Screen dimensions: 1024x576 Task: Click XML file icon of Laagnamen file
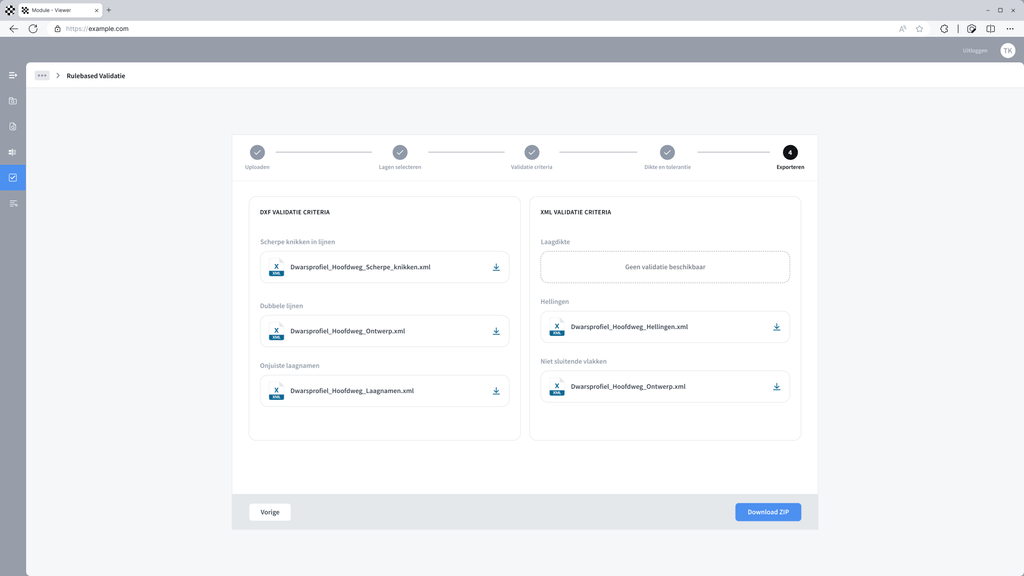pyautogui.click(x=276, y=391)
